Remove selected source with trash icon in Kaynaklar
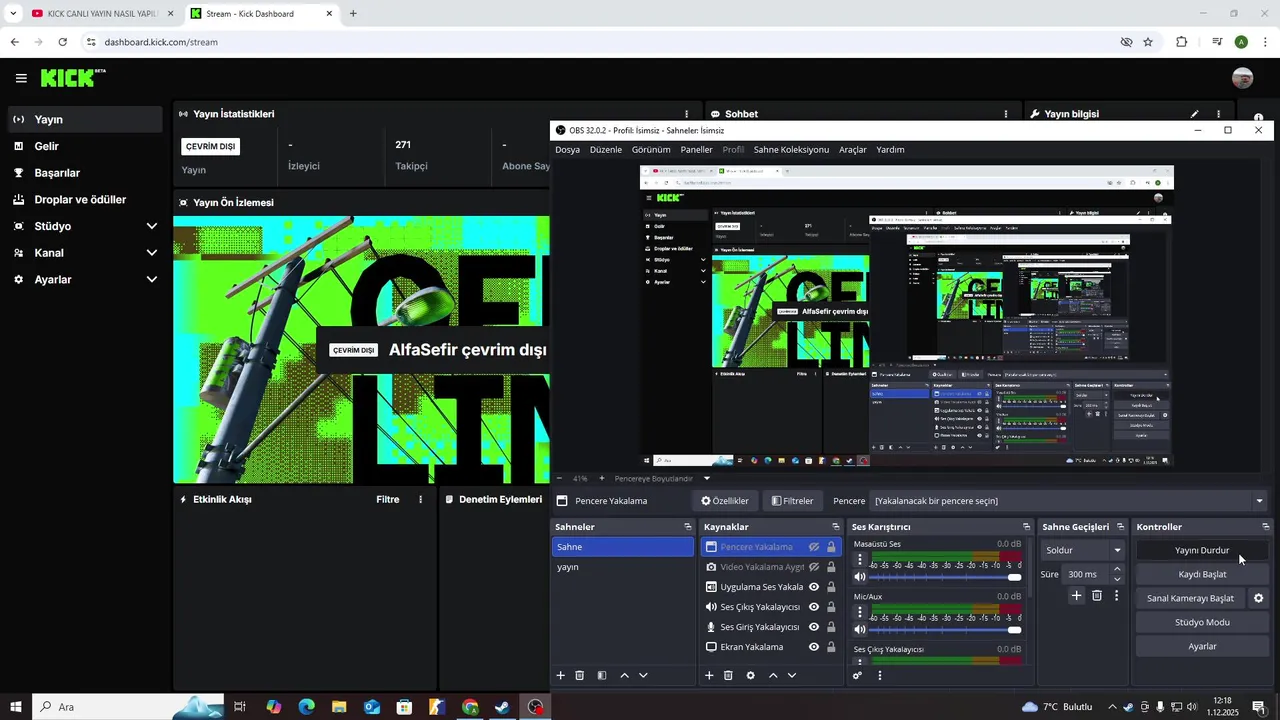Viewport: 1280px width, 720px height. pyautogui.click(x=728, y=676)
